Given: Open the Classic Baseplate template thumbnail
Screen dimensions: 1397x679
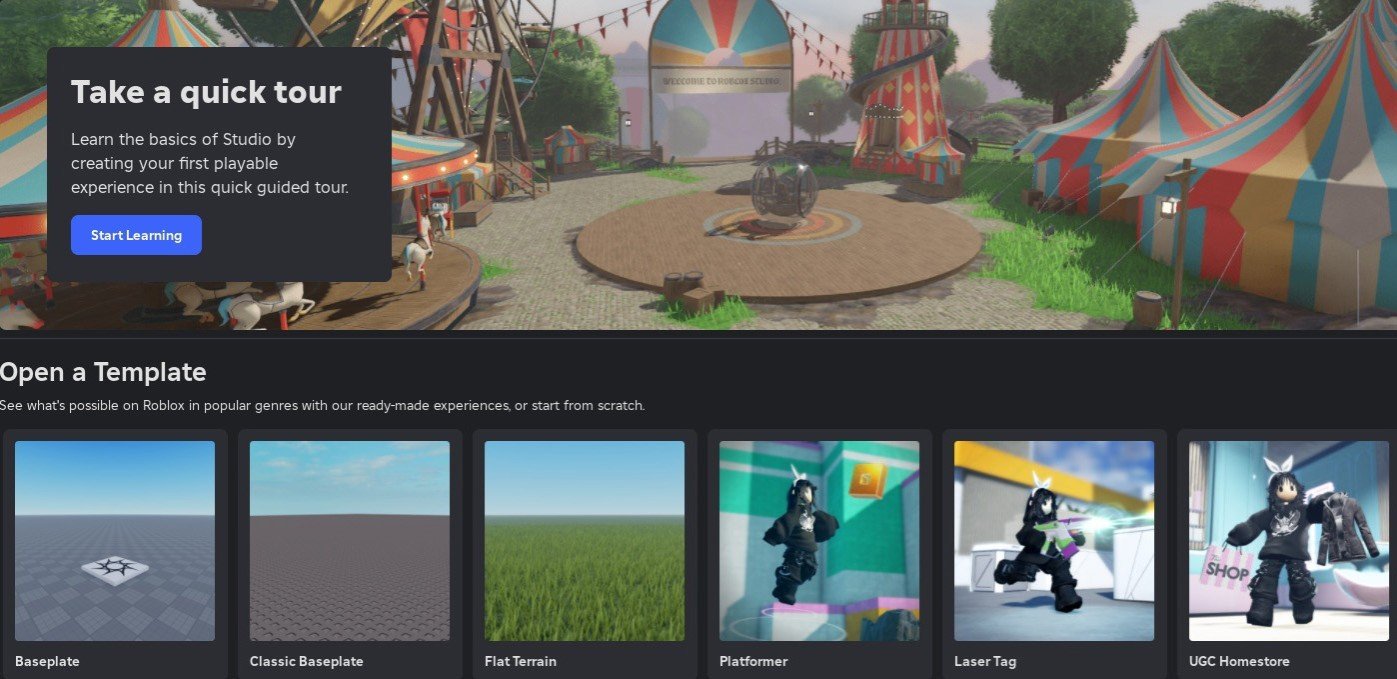Looking at the screenshot, I should point(350,541).
